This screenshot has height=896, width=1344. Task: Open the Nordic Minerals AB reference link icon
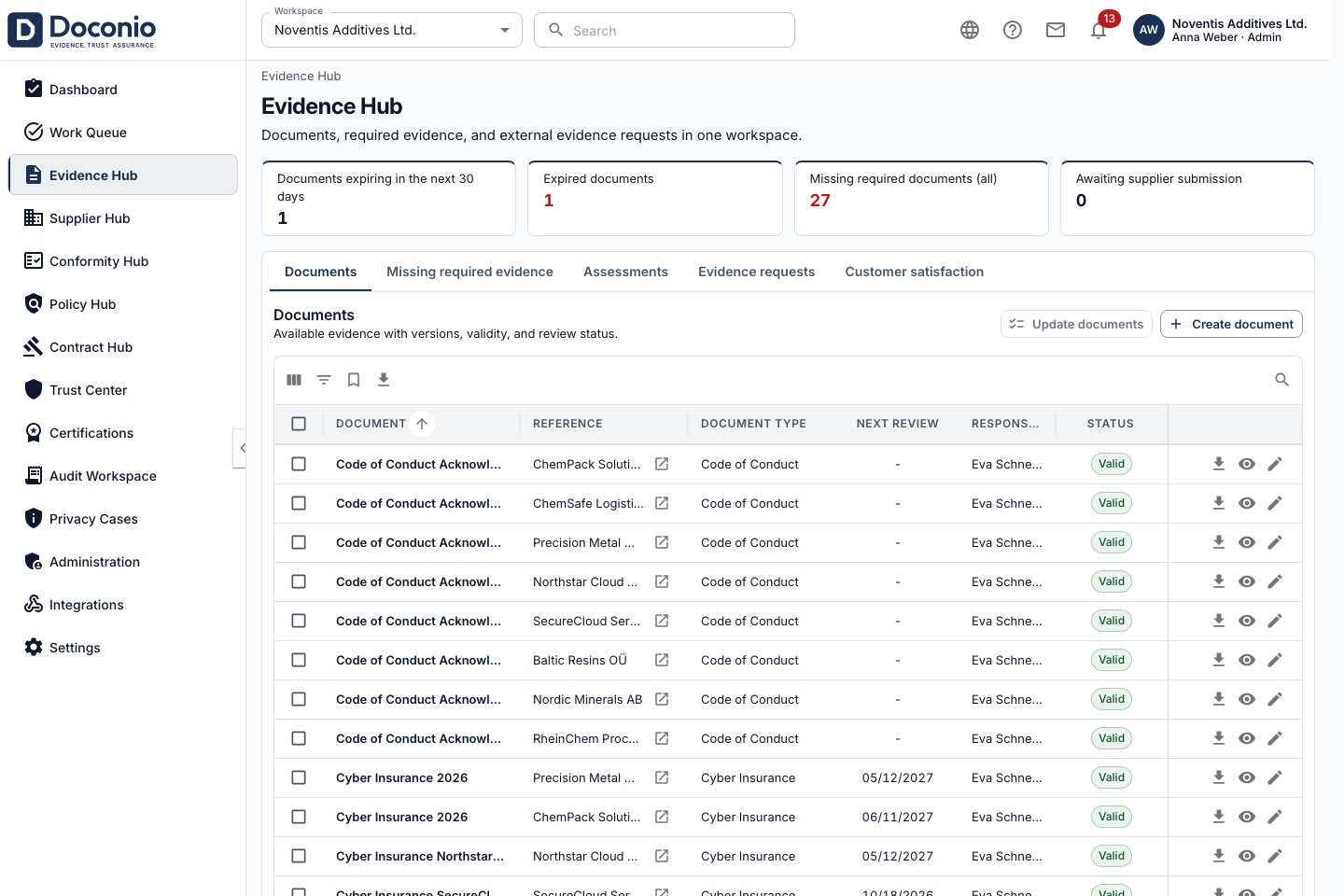pos(662,699)
